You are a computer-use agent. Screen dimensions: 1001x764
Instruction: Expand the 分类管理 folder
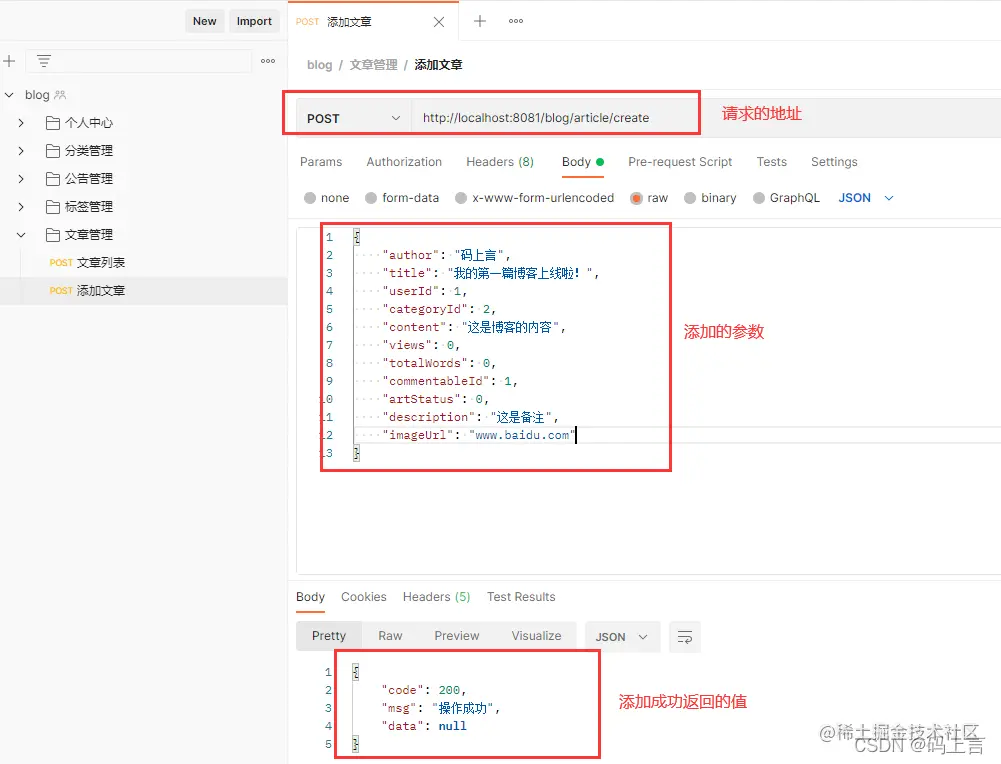click(x=21, y=151)
